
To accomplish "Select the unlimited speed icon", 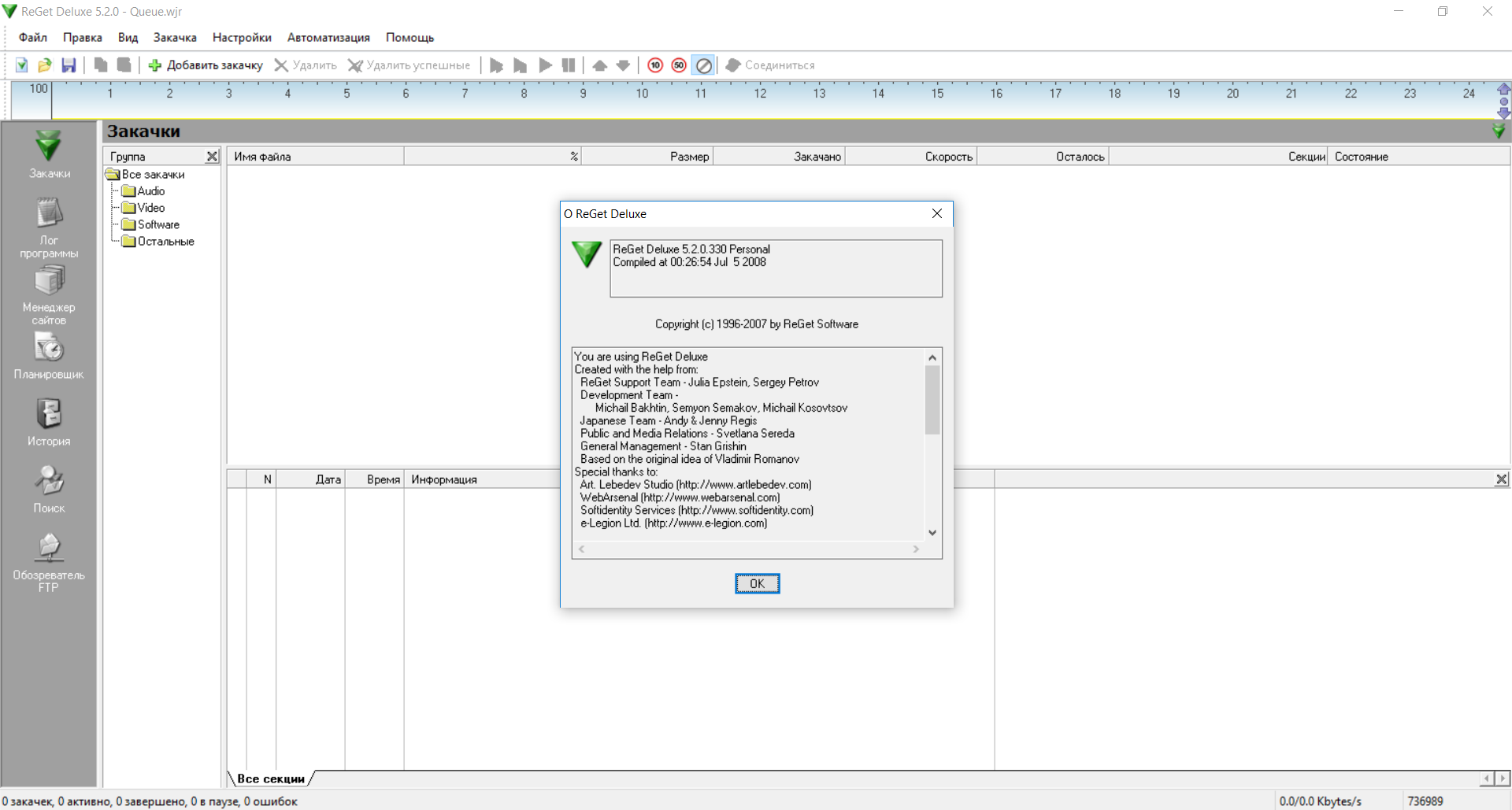I will tap(704, 65).
